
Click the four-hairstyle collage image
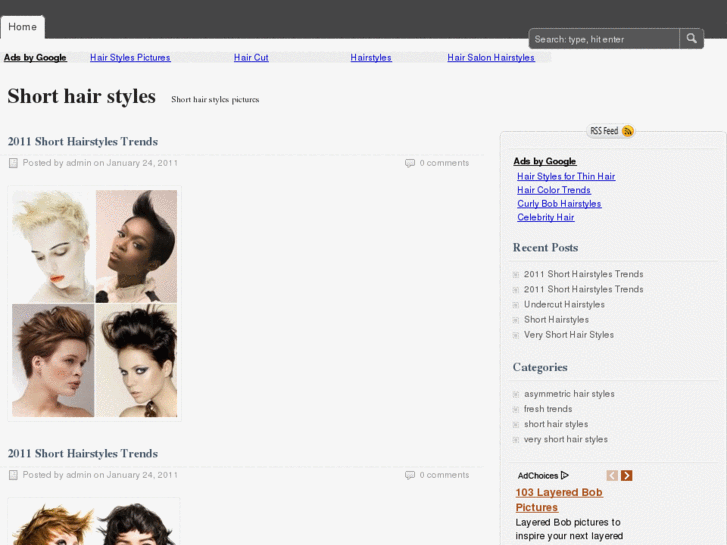click(95, 303)
